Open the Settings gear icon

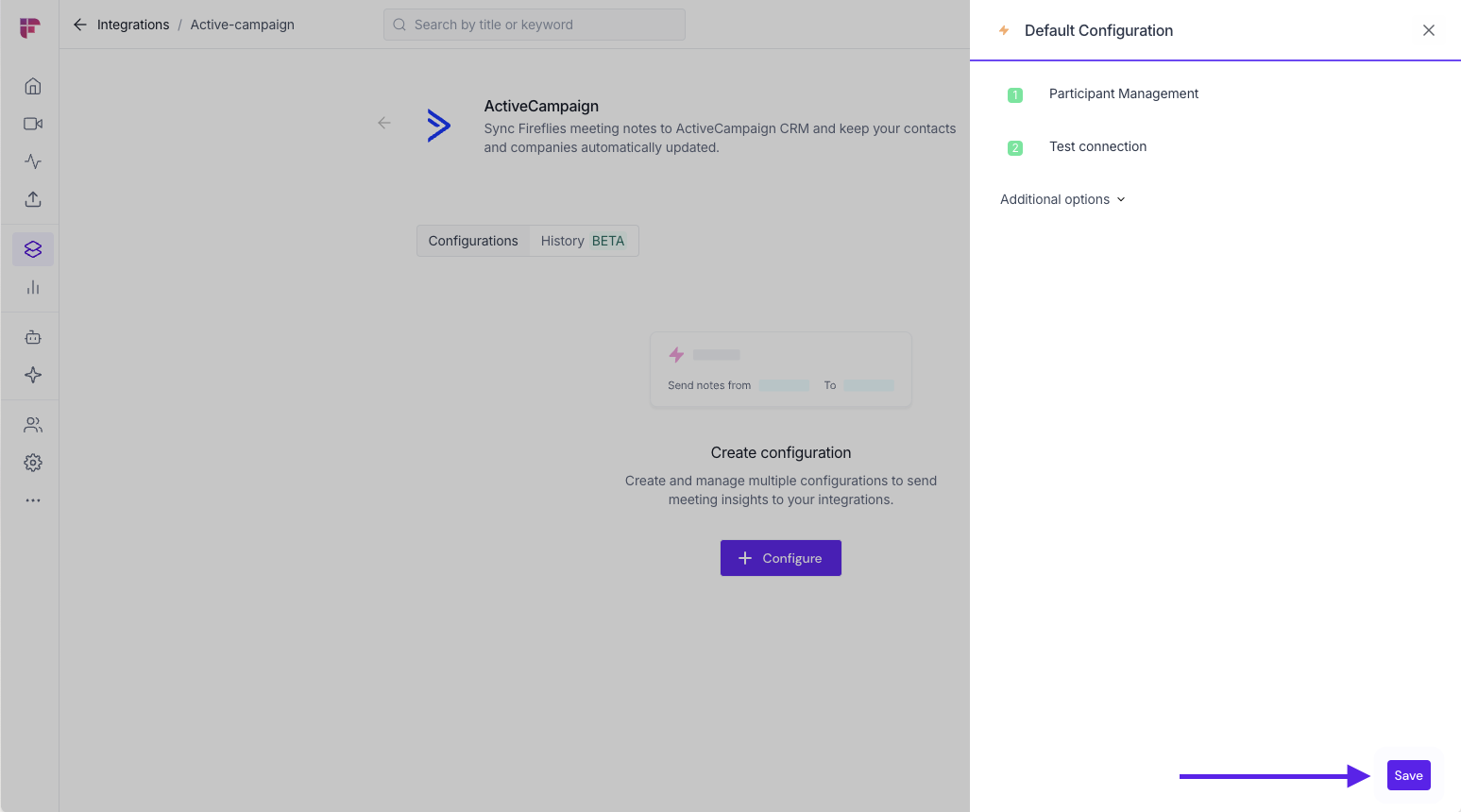click(x=33, y=463)
